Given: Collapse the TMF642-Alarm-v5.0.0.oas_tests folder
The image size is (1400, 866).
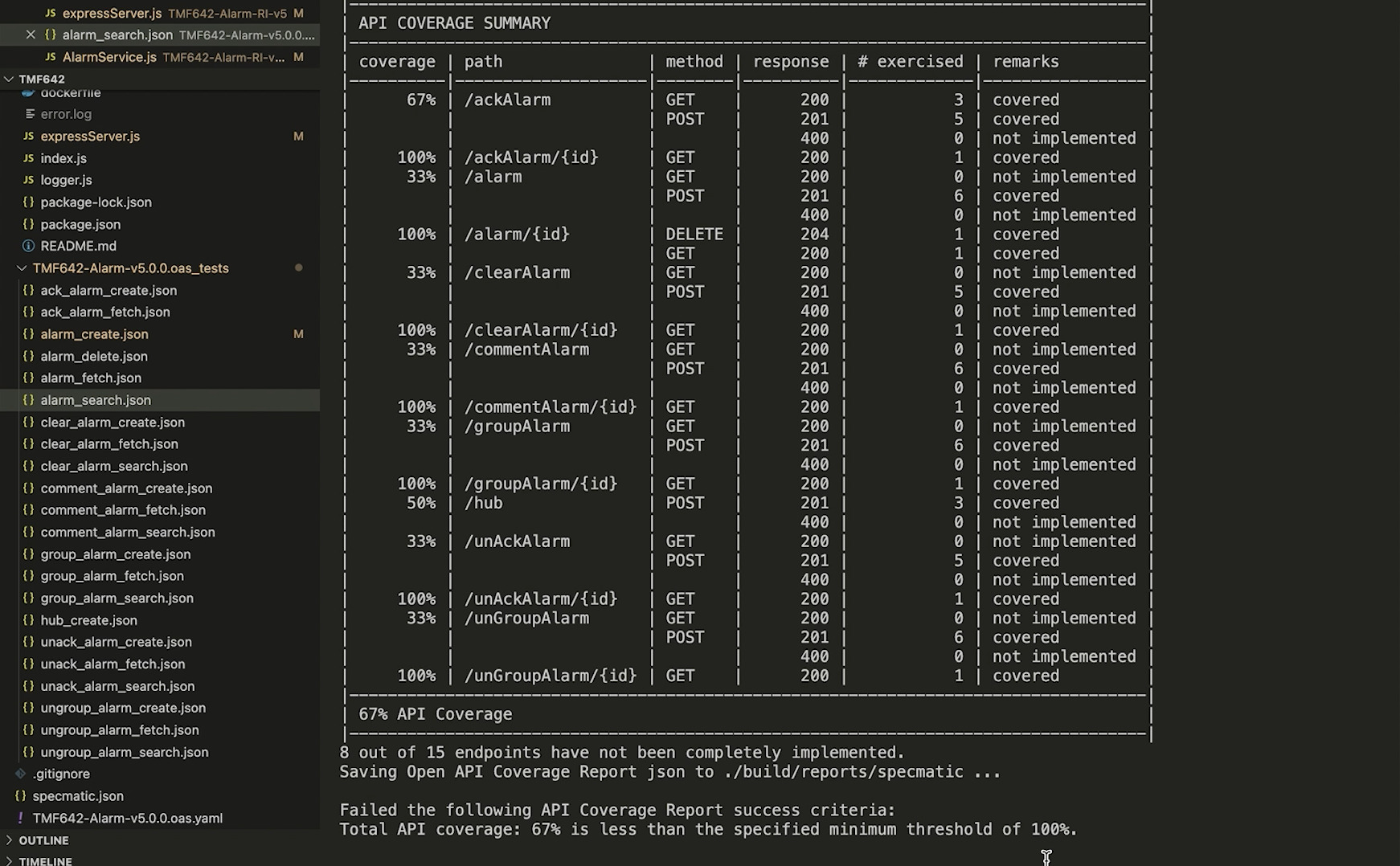Looking at the screenshot, I should [x=22, y=268].
